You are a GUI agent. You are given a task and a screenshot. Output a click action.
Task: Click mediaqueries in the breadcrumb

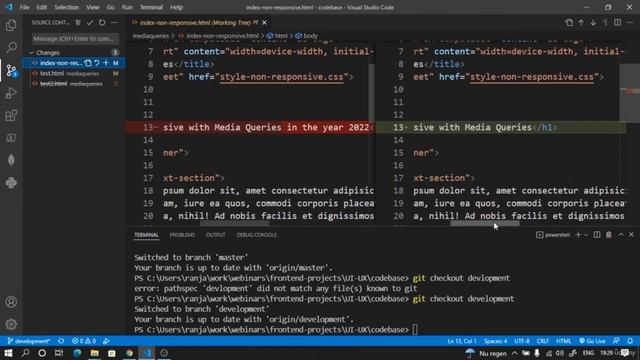click(151, 36)
